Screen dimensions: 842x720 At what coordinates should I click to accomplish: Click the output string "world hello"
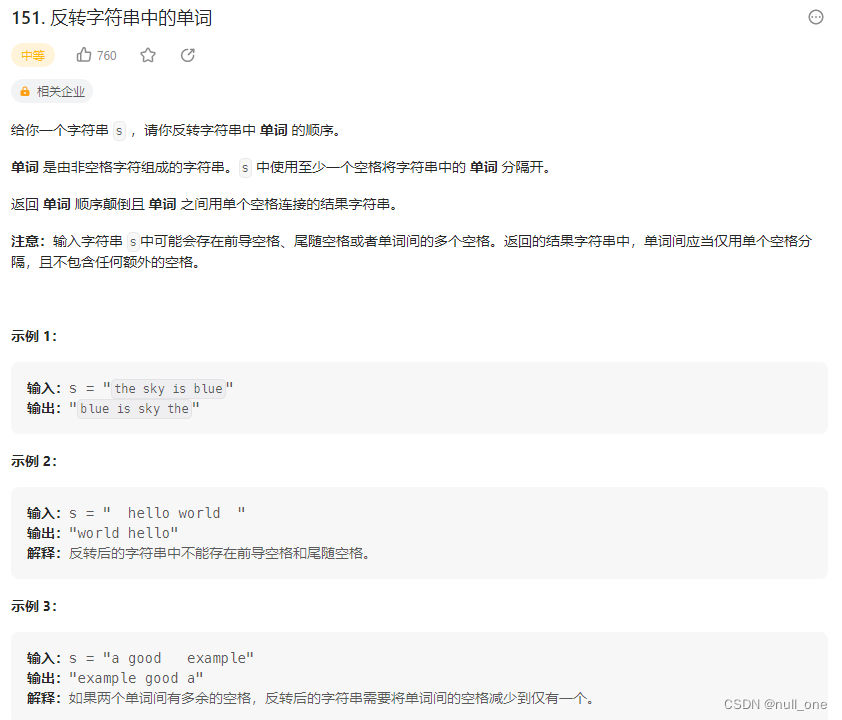[x=124, y=533]
